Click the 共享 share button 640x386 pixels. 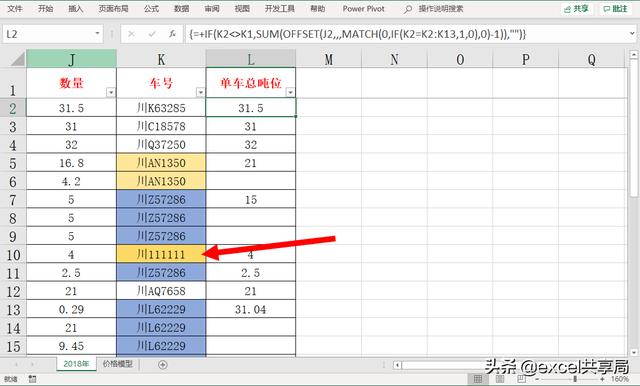click(x=577, y=9)
